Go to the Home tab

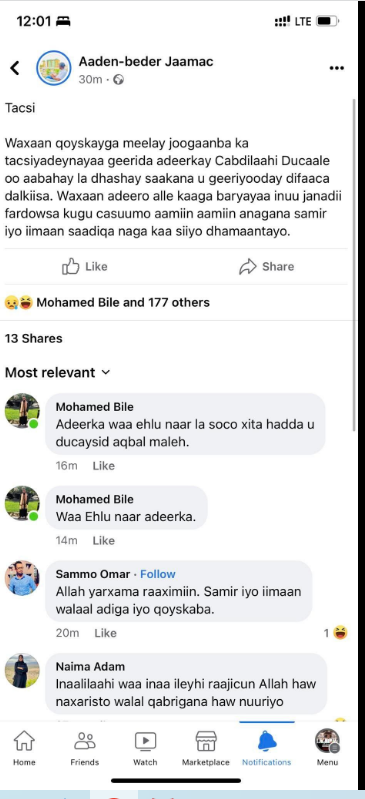point(24,748)
